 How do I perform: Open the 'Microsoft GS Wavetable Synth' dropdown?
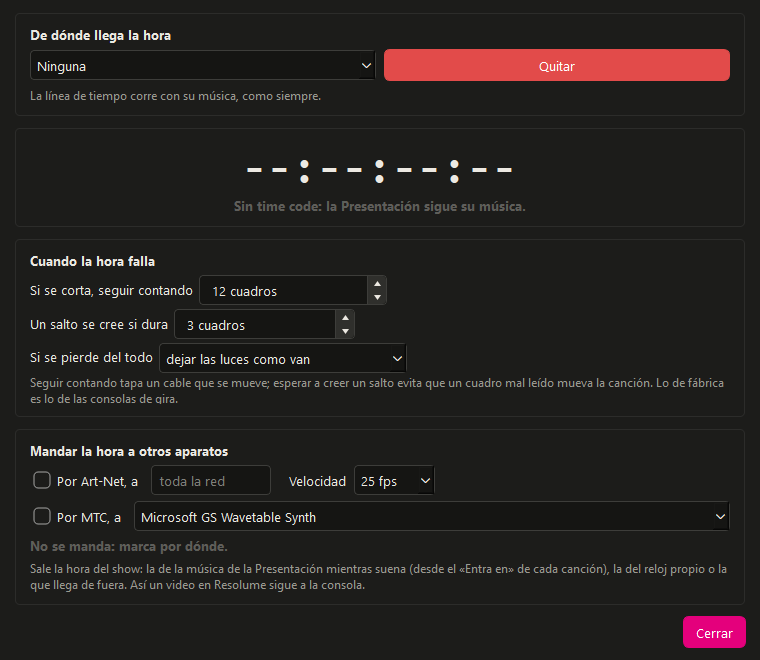tap(431, 517)
